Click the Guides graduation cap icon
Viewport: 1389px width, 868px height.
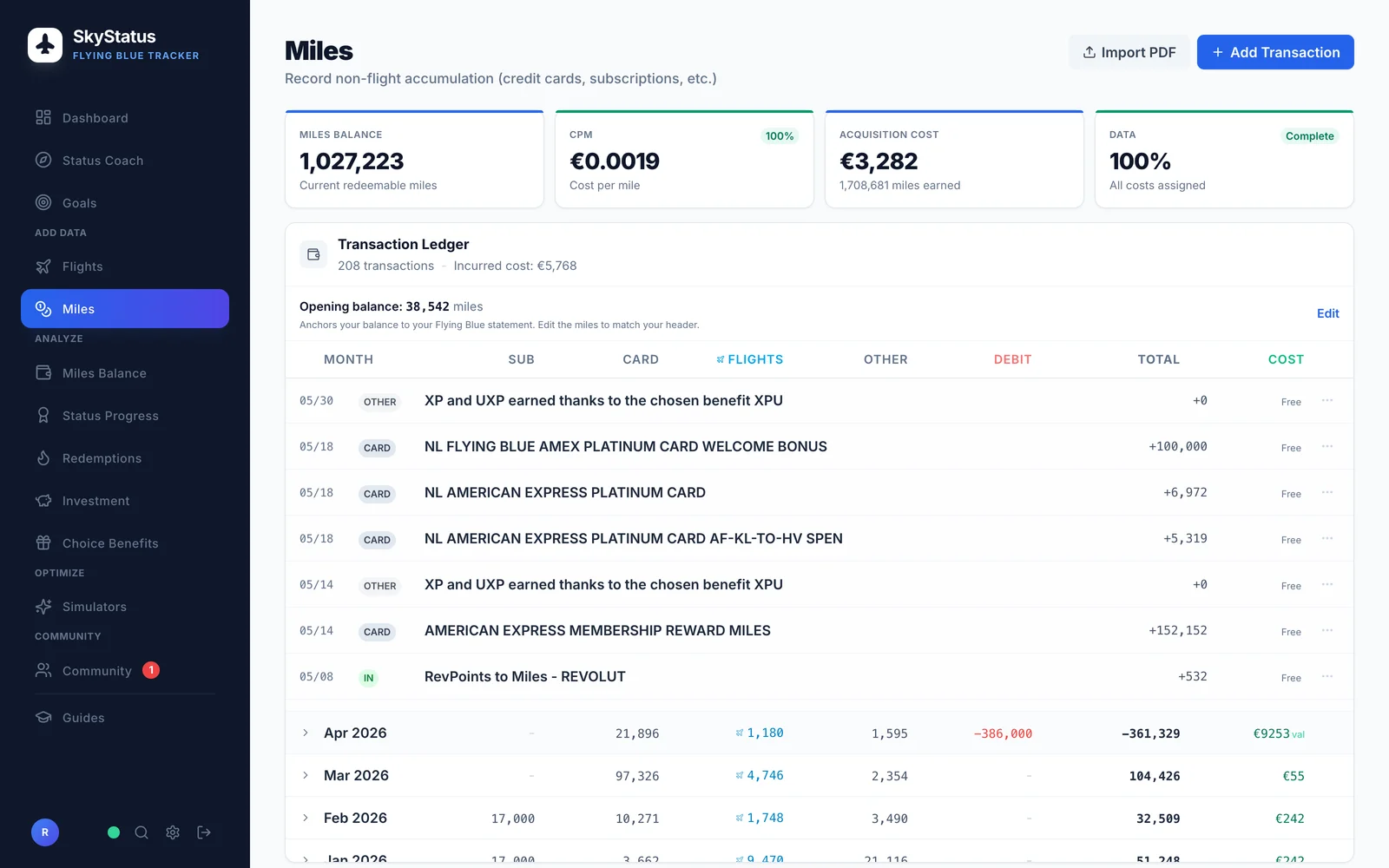43,718
